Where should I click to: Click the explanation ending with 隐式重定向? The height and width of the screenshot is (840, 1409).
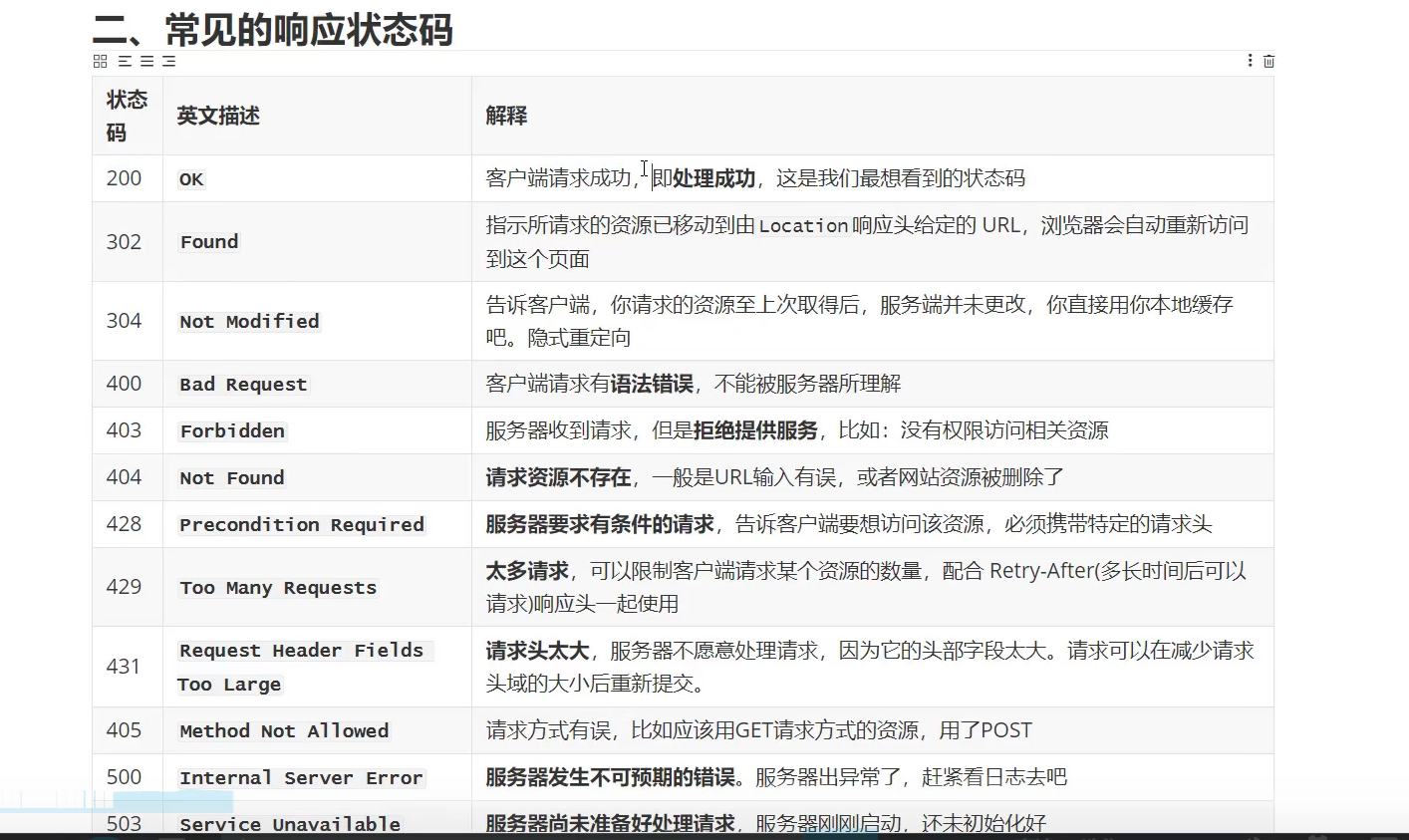(859, 321)
